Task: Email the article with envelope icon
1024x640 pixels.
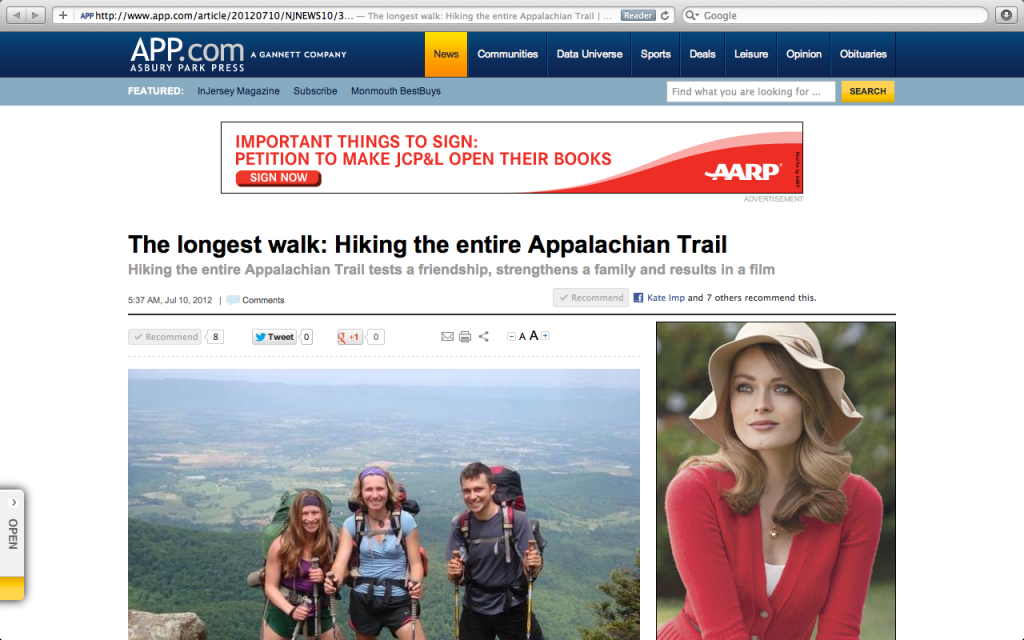Action: point(447,336)
